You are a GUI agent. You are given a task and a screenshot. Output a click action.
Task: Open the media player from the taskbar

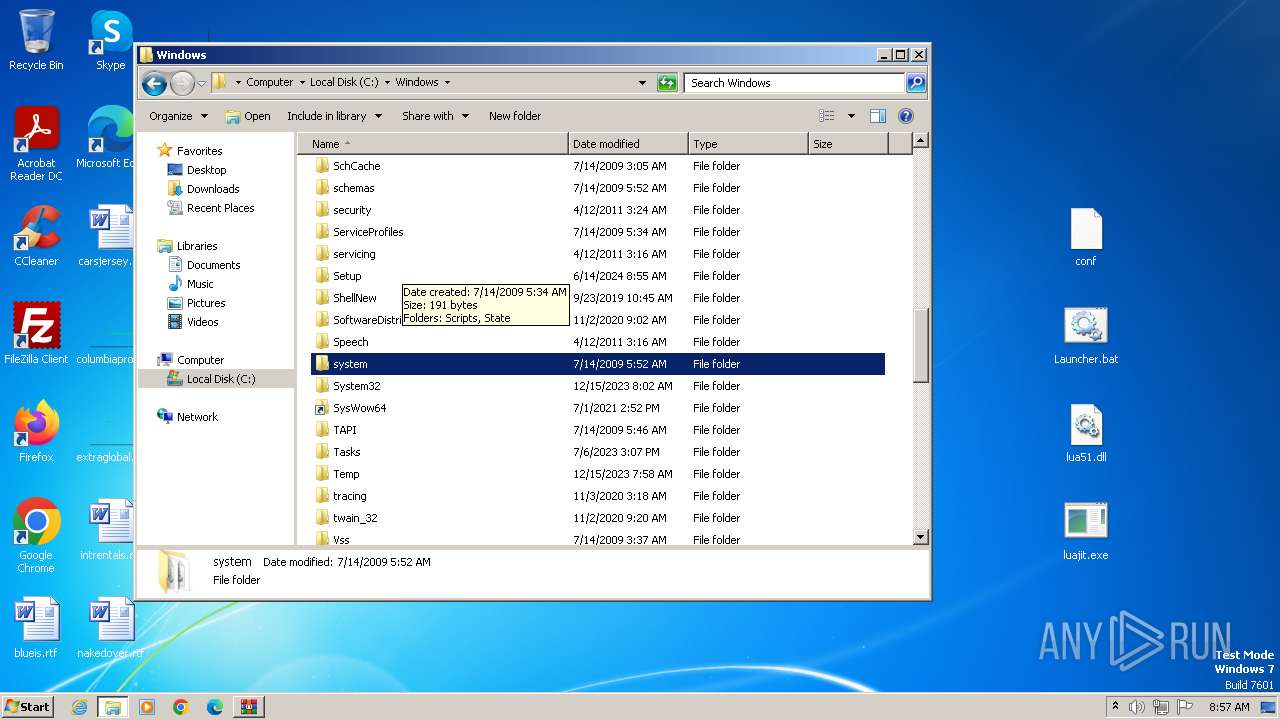tap(147, 707)
